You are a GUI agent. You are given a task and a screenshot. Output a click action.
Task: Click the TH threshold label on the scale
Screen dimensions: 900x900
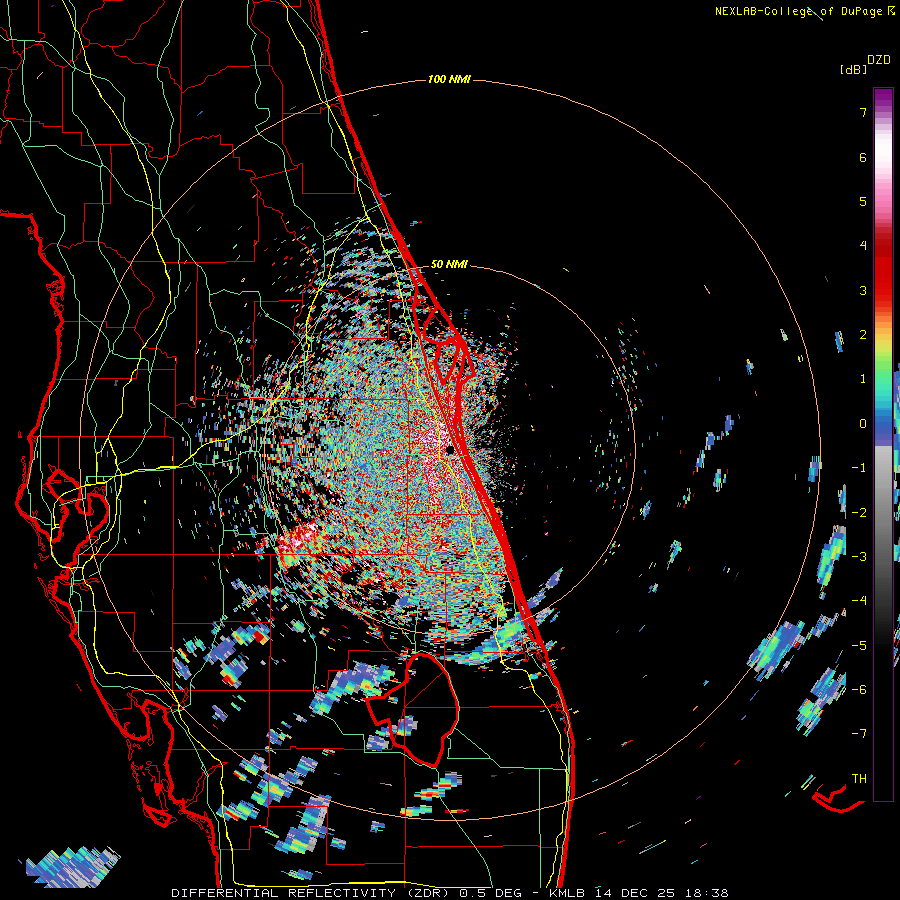[859, 778]
